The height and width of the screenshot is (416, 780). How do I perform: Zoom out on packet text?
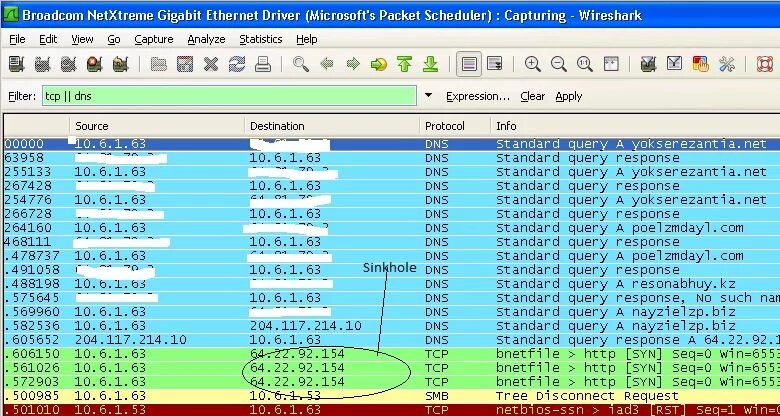click(x=559, y=64)
